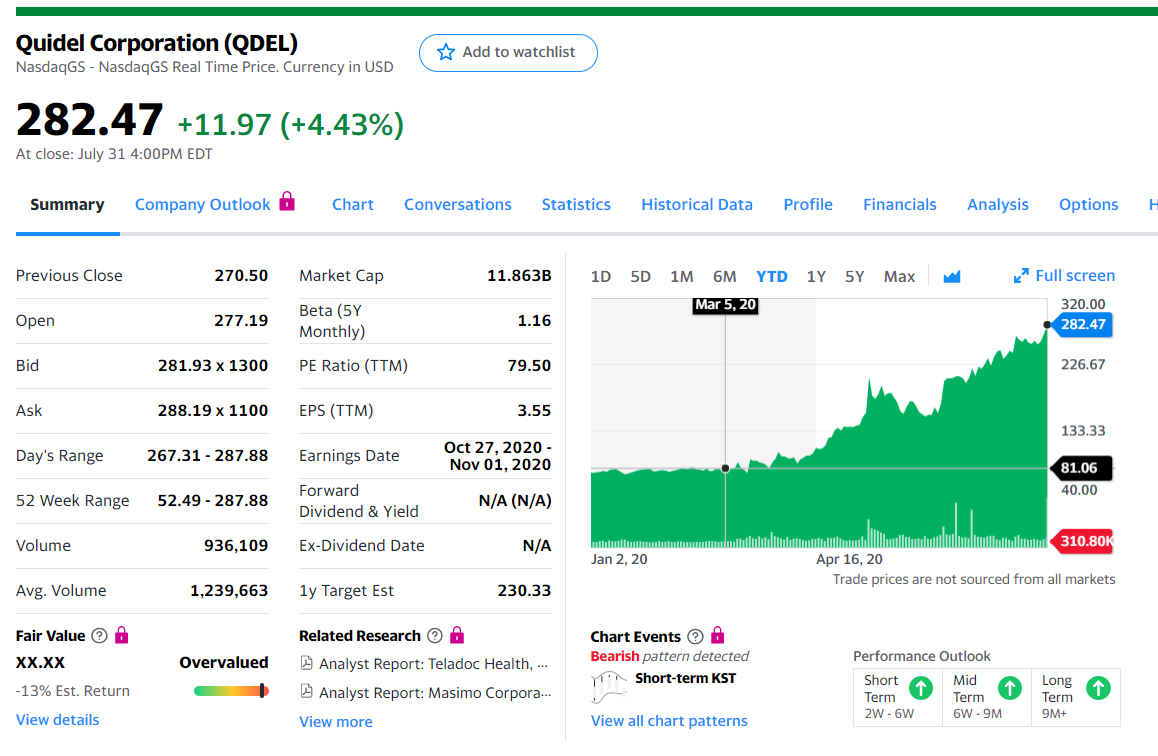Click View details under Fair Value
The height and width of the screenshot is (756, 1158).
58,720
